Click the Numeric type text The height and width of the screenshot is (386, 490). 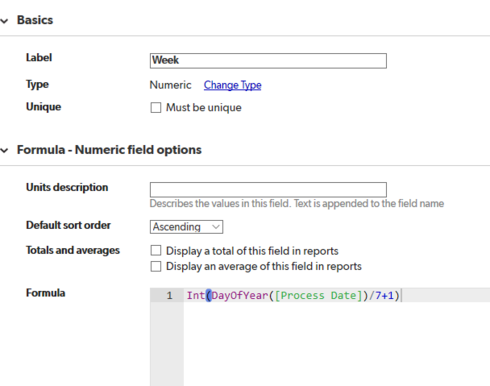tap(170, 85)
